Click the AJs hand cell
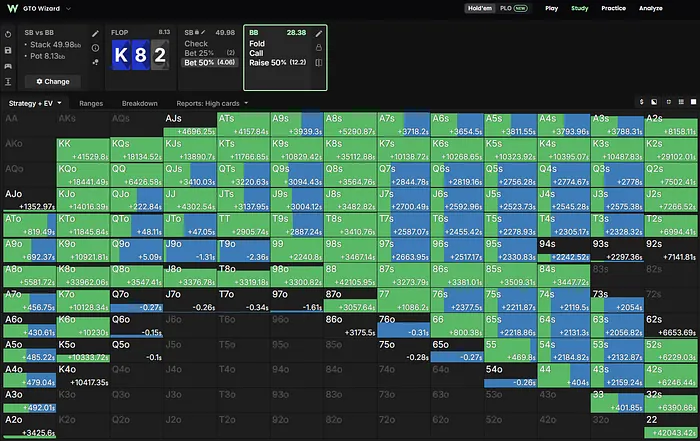The image size is (700, 441). click(x=190, y=125)
